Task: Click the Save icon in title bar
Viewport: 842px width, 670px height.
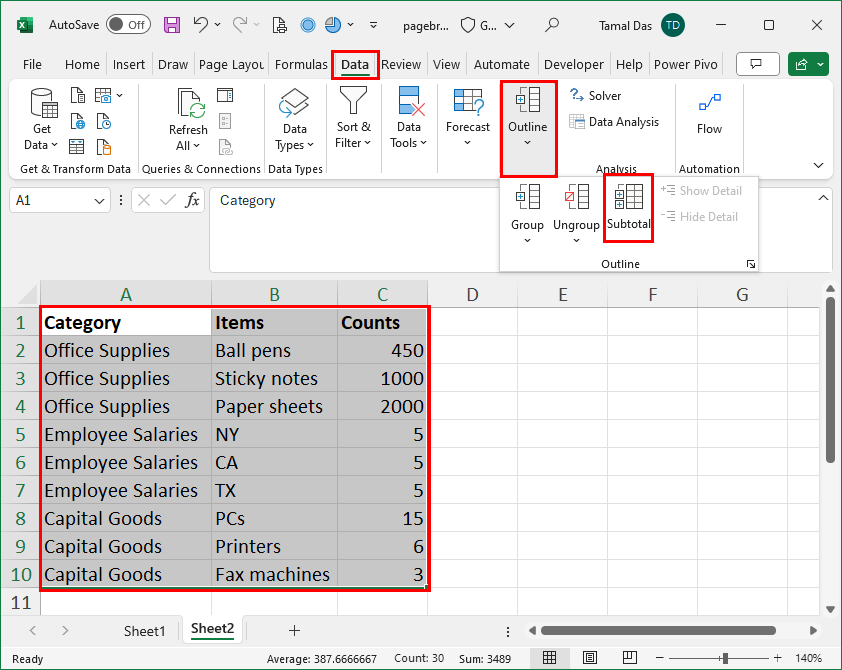Action: (x=172, y=25)
